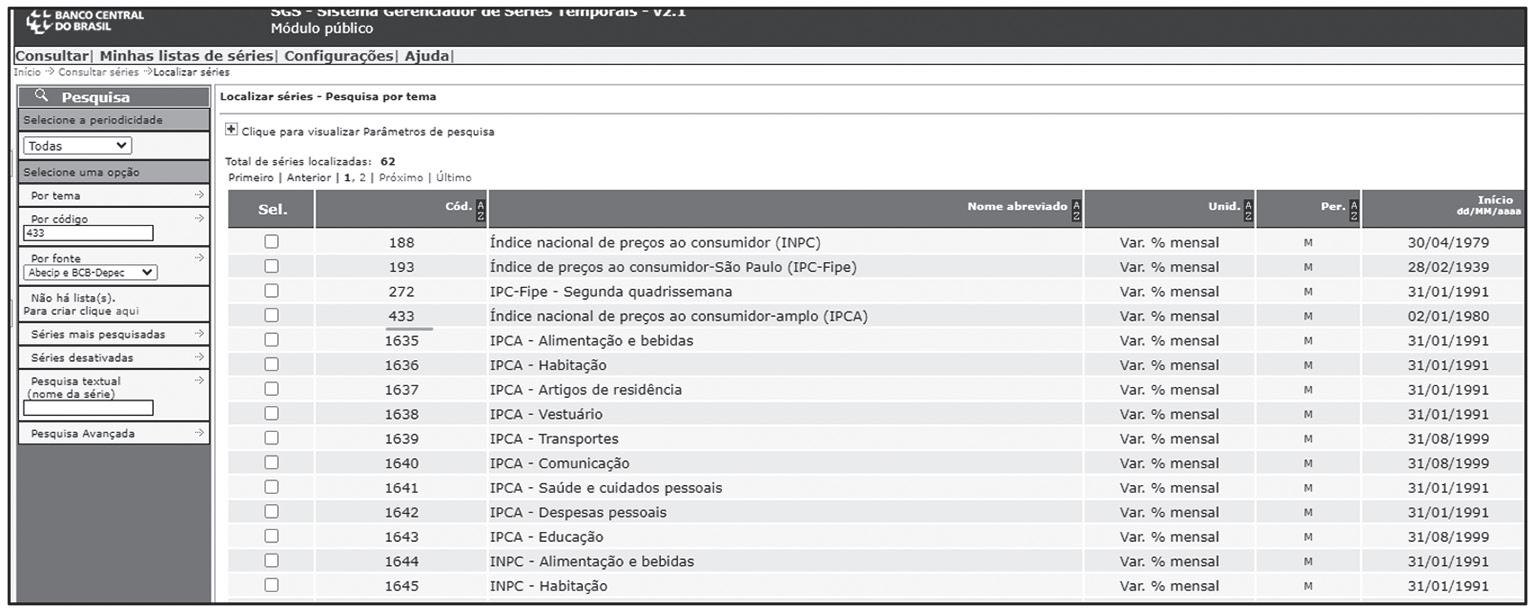Click arrow next to Por tema
The width and height of the screenshot is (1535, 613).
point(199,195)
